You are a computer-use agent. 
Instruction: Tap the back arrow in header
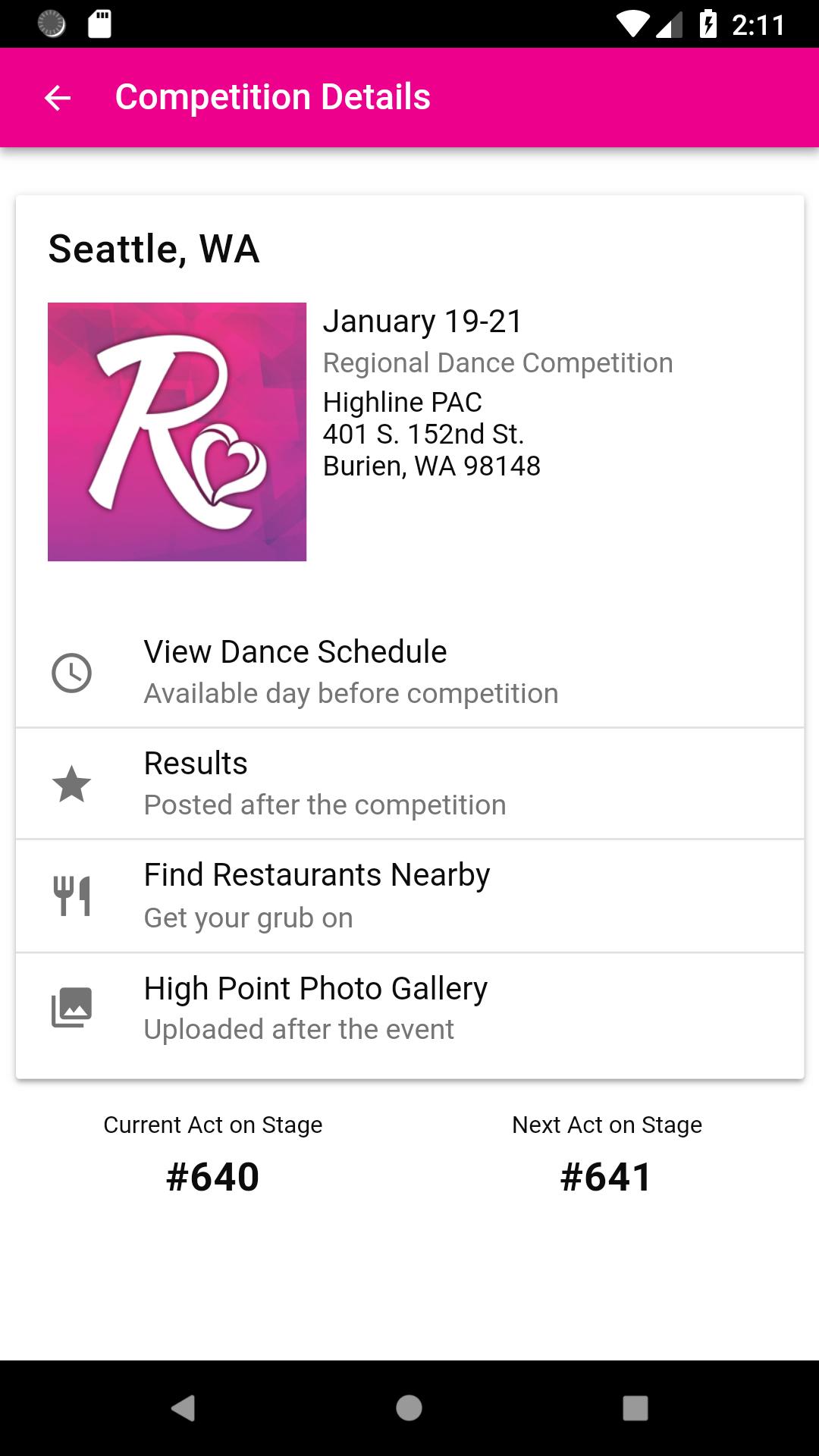tap(58, 98)
